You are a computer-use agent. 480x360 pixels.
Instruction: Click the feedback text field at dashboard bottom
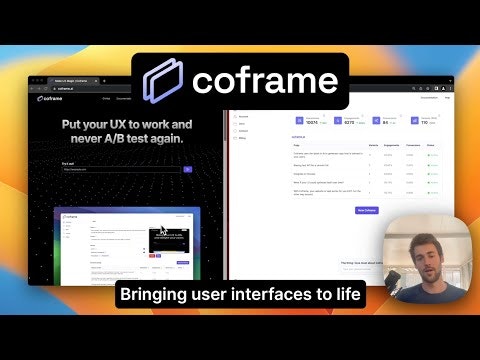coord(362,269)
